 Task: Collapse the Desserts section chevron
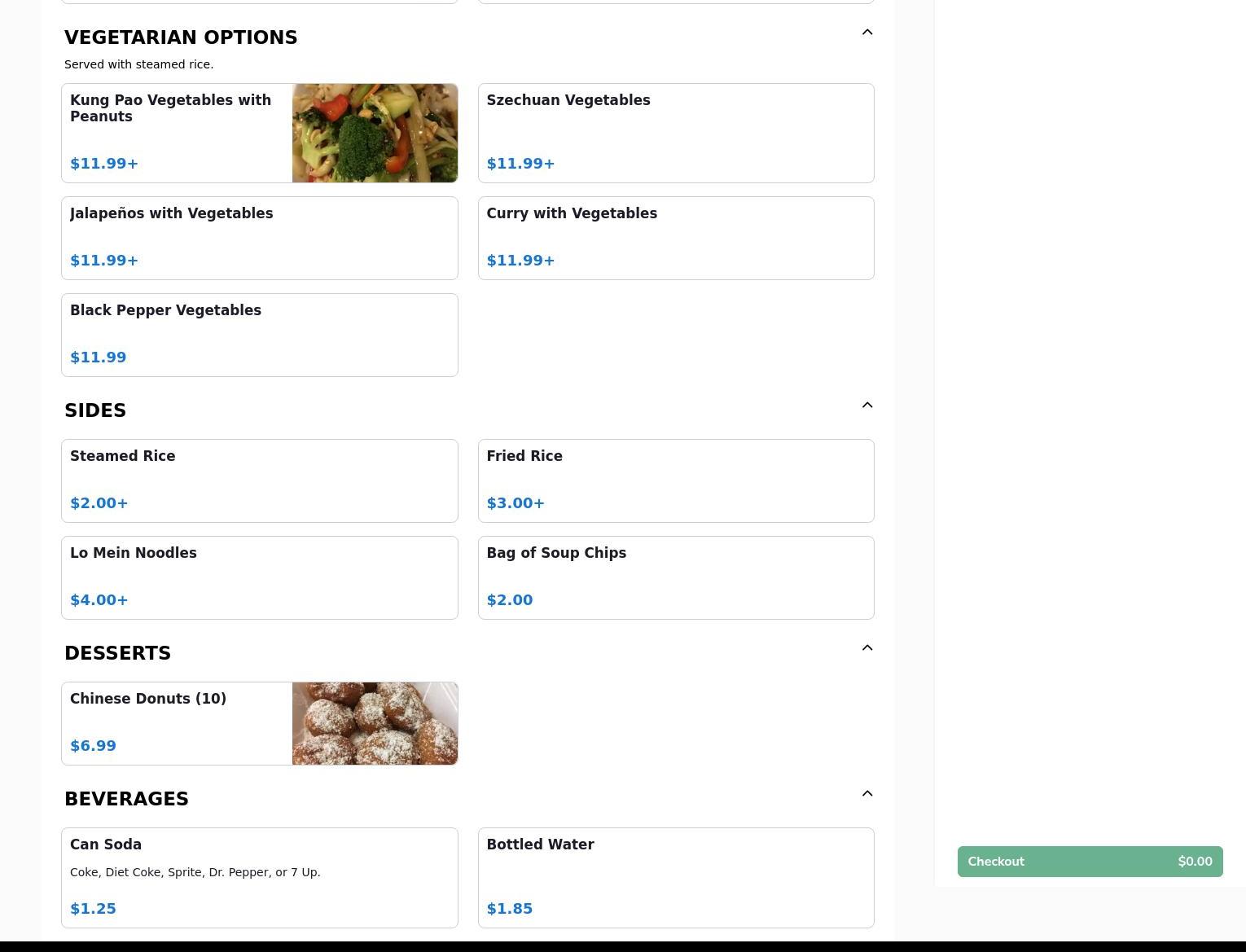(867, 648)
